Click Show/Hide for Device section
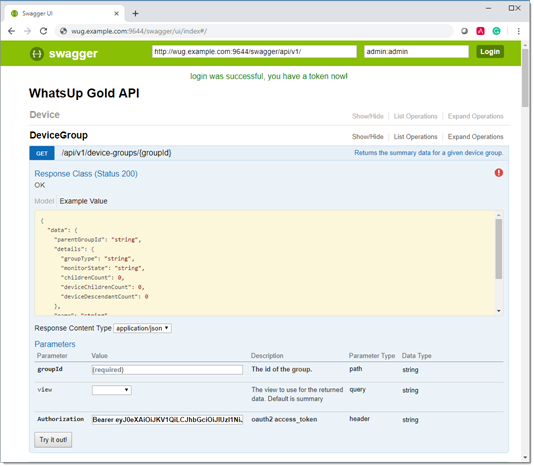 (367, 116)
